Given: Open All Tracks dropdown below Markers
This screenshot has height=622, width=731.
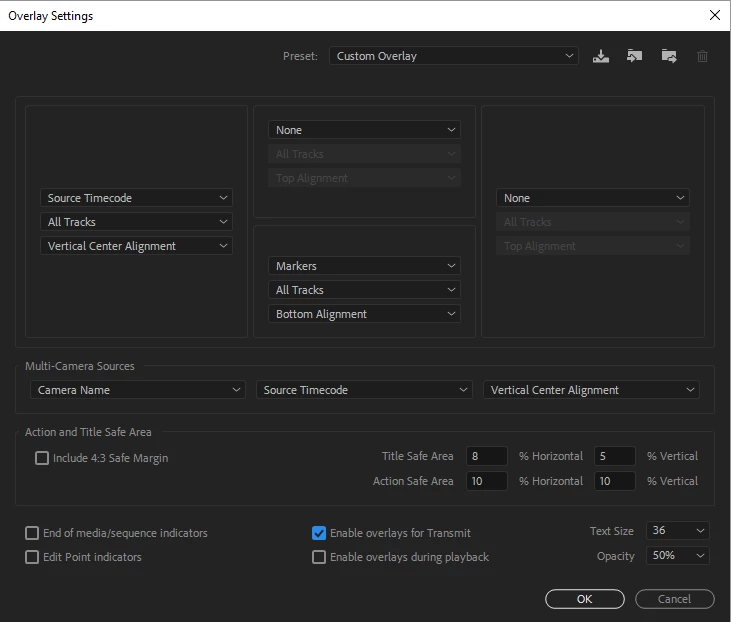Looking at the screenshot, I should [x=364, y=290].
